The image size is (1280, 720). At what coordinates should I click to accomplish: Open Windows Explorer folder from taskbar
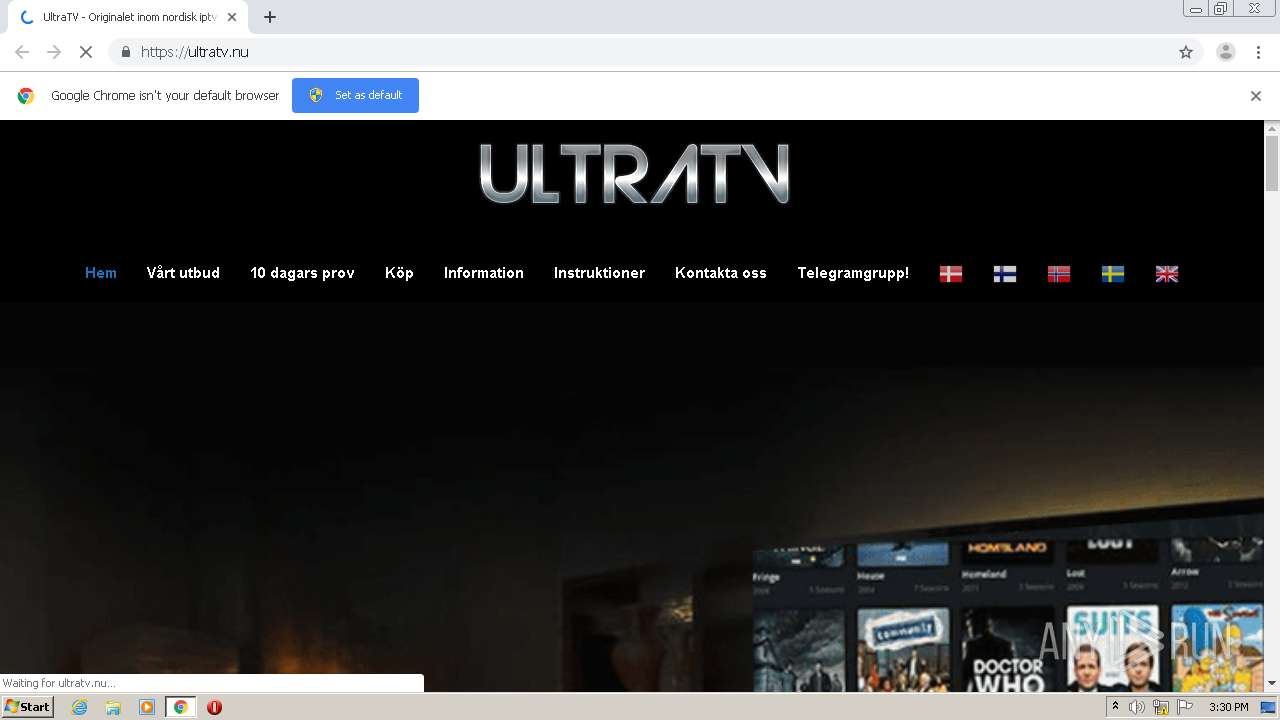tap(113, 707)
